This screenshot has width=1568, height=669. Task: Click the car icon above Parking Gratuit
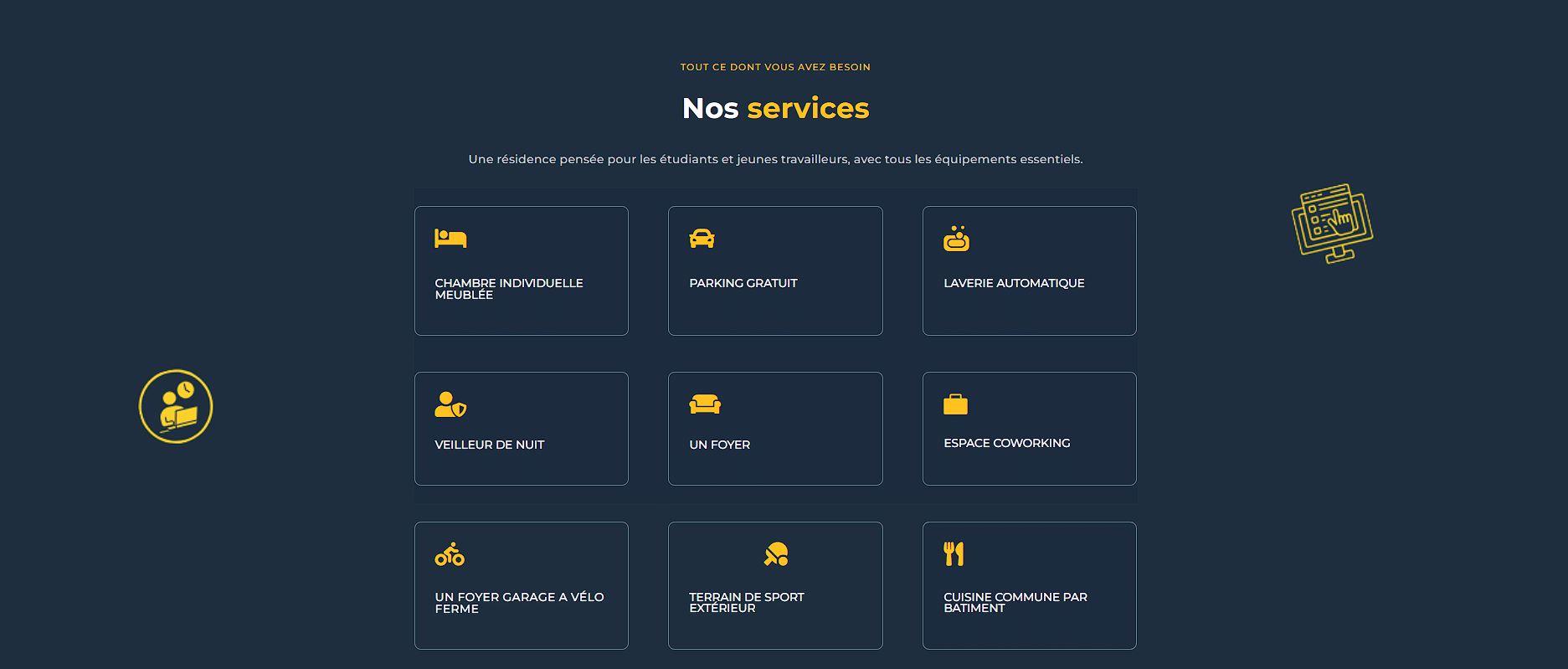702,239
